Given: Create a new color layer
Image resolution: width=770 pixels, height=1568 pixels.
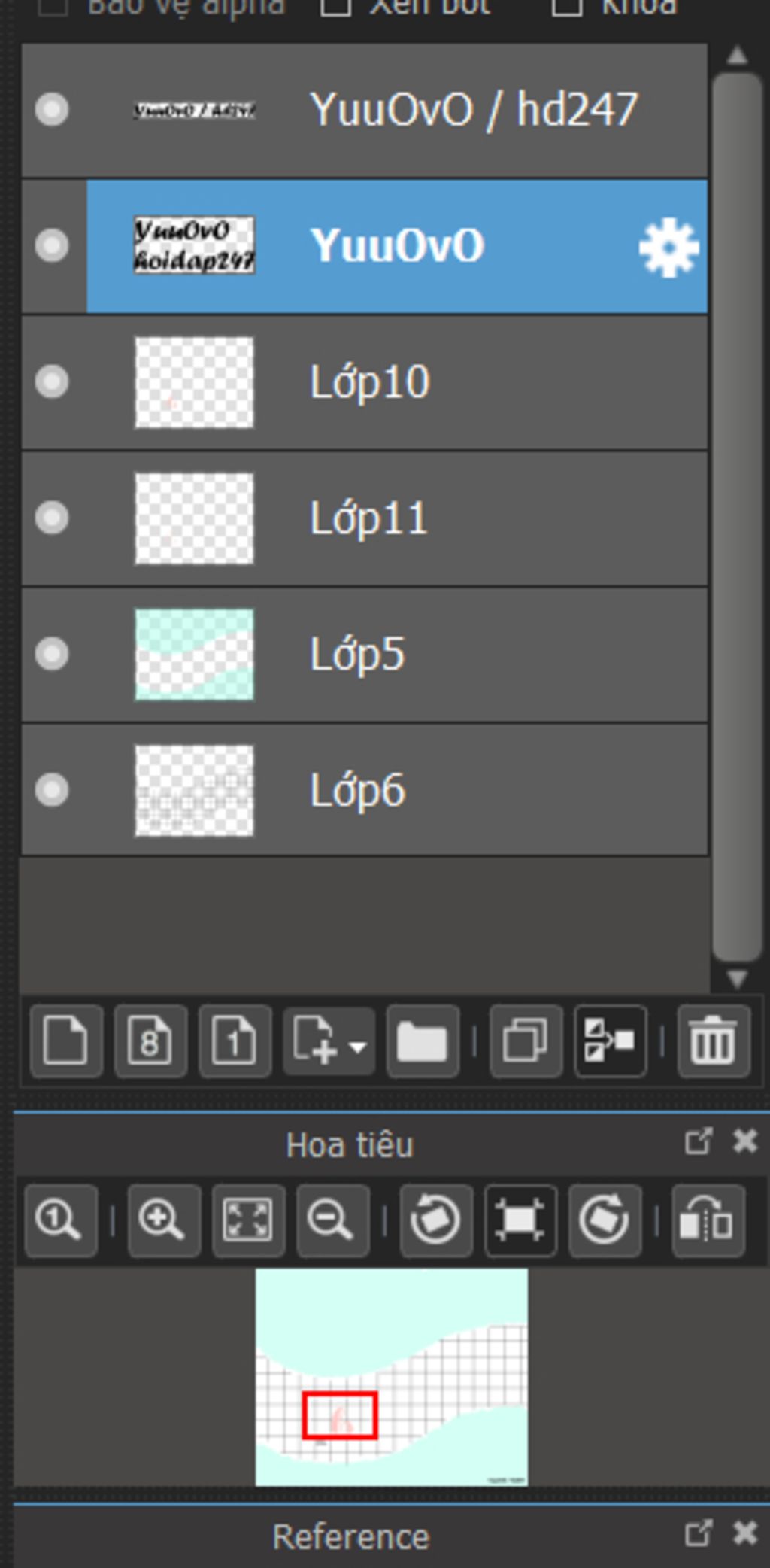Looking at the screenshot, I should [66, 1041].
